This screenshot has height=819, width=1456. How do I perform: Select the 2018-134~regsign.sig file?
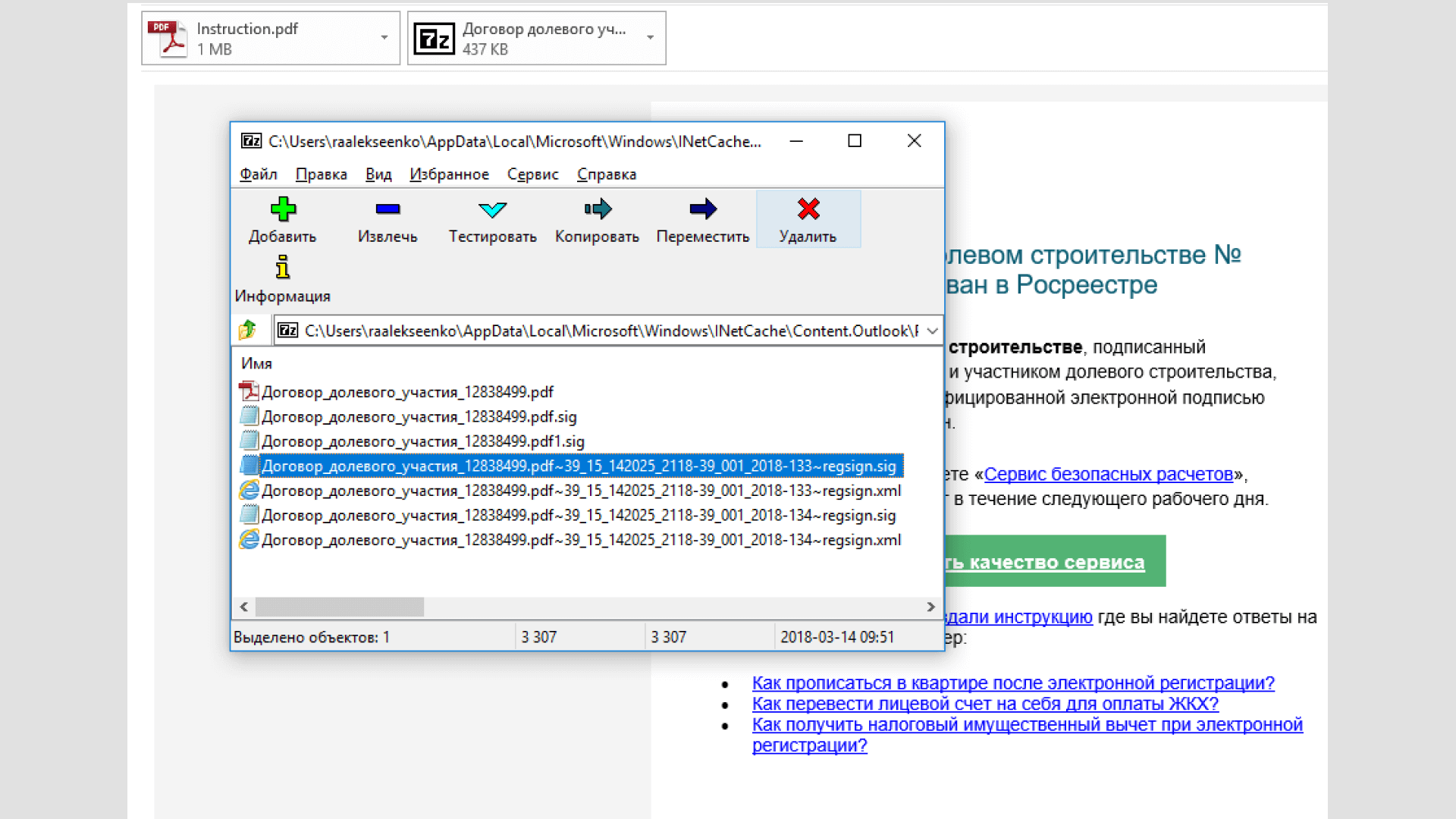pyautogui.click(x=579, y=515)
